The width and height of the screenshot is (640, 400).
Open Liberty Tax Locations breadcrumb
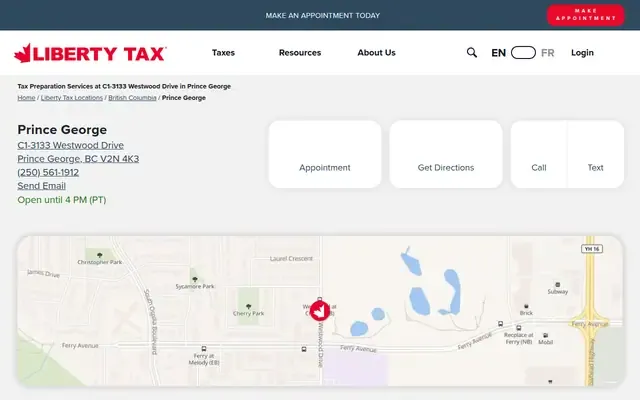(x=72, y=98)
